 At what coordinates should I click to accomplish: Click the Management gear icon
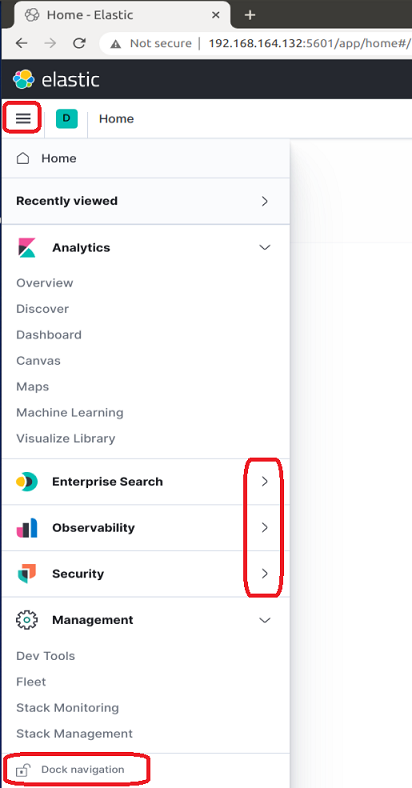[x=26, y=620]
